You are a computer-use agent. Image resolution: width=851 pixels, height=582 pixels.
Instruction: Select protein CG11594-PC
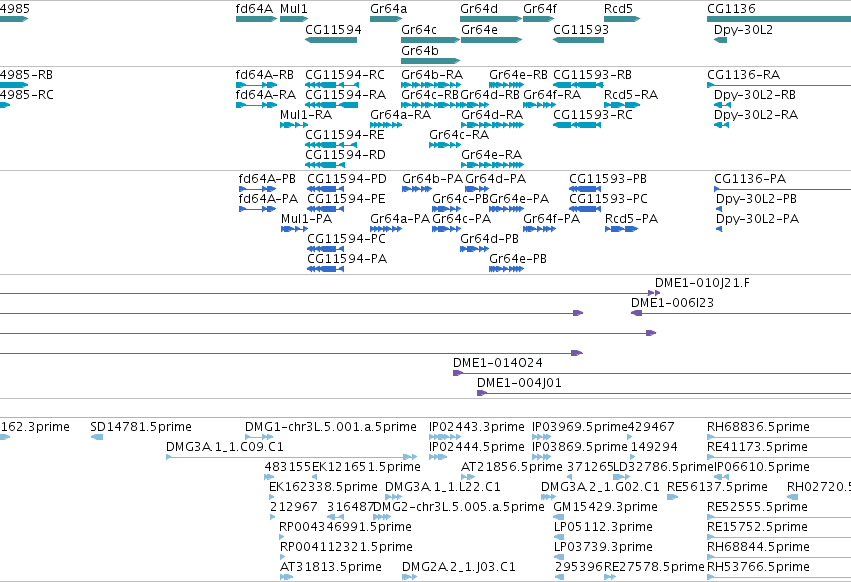[x=325, y=249]
